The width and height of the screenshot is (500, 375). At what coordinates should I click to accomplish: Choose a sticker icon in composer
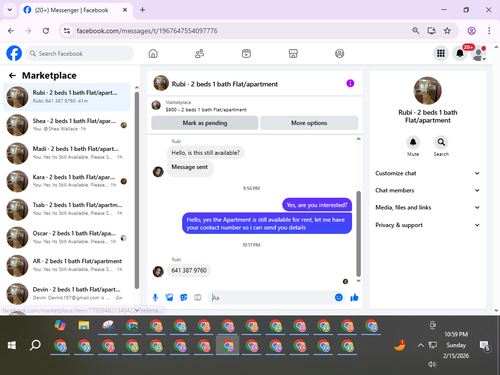click(x=184, y=297)
